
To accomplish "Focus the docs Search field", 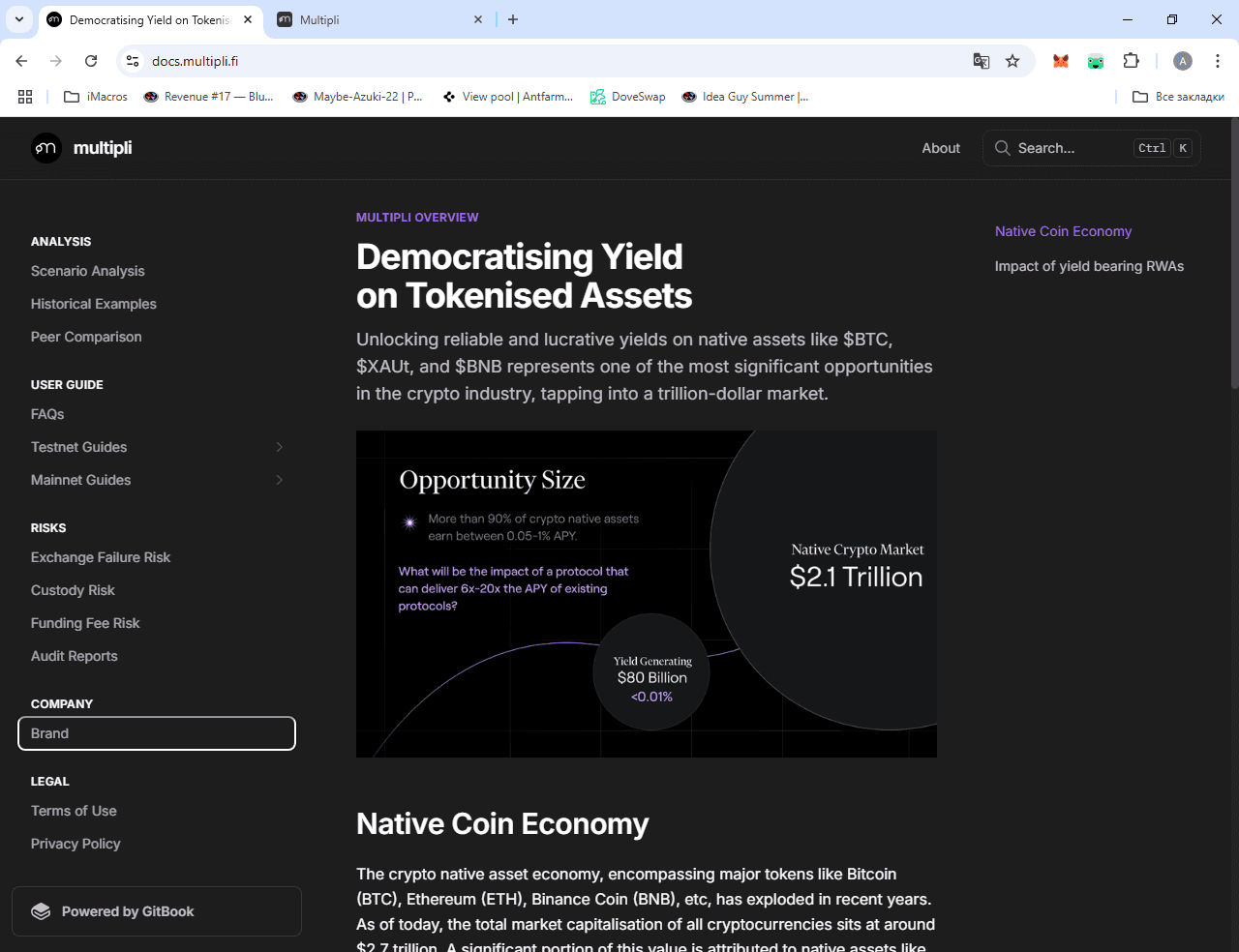I will pyautogui.click(x=1092, y=148).
